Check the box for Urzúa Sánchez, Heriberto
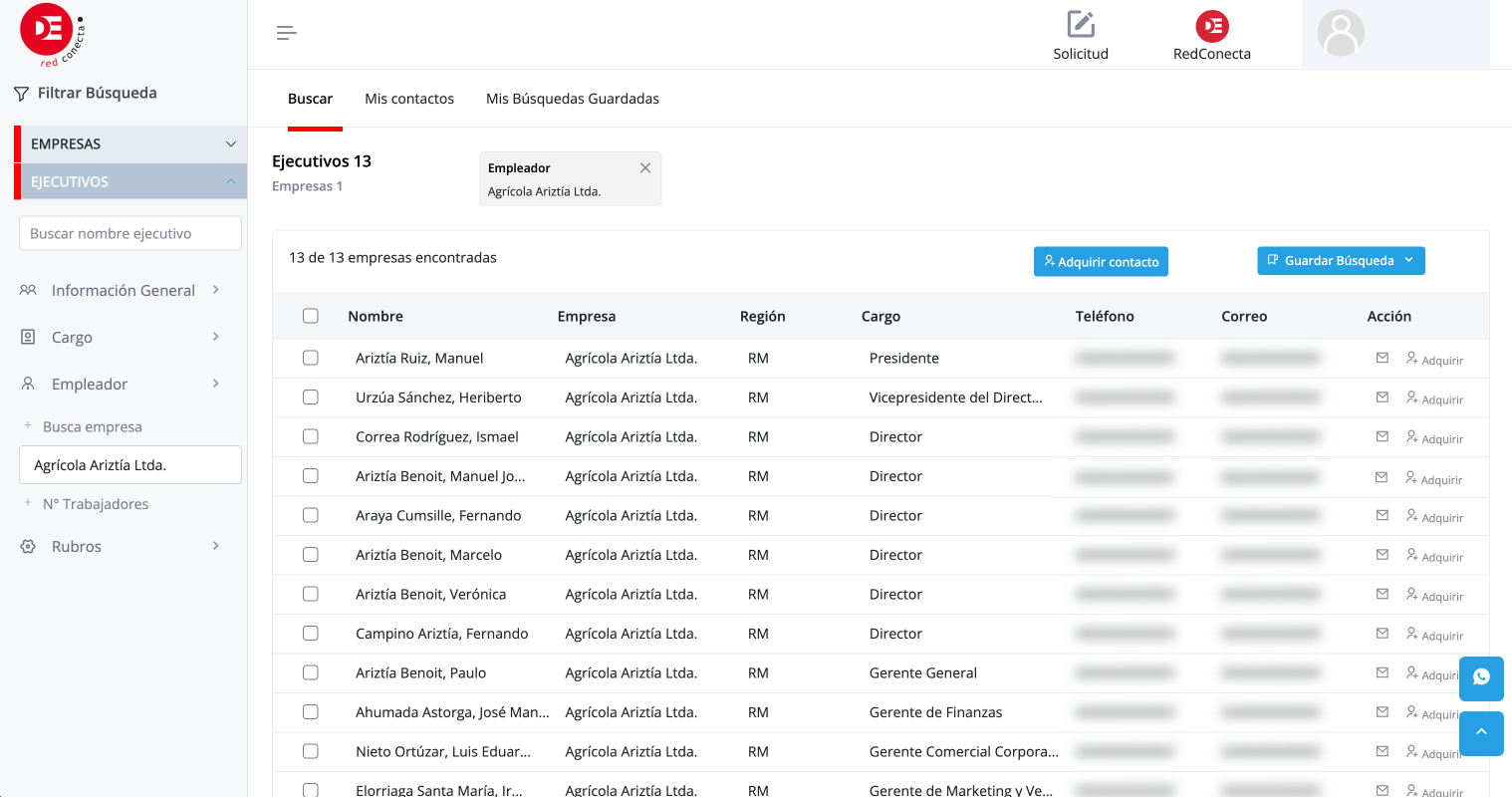 click(311, 397)
